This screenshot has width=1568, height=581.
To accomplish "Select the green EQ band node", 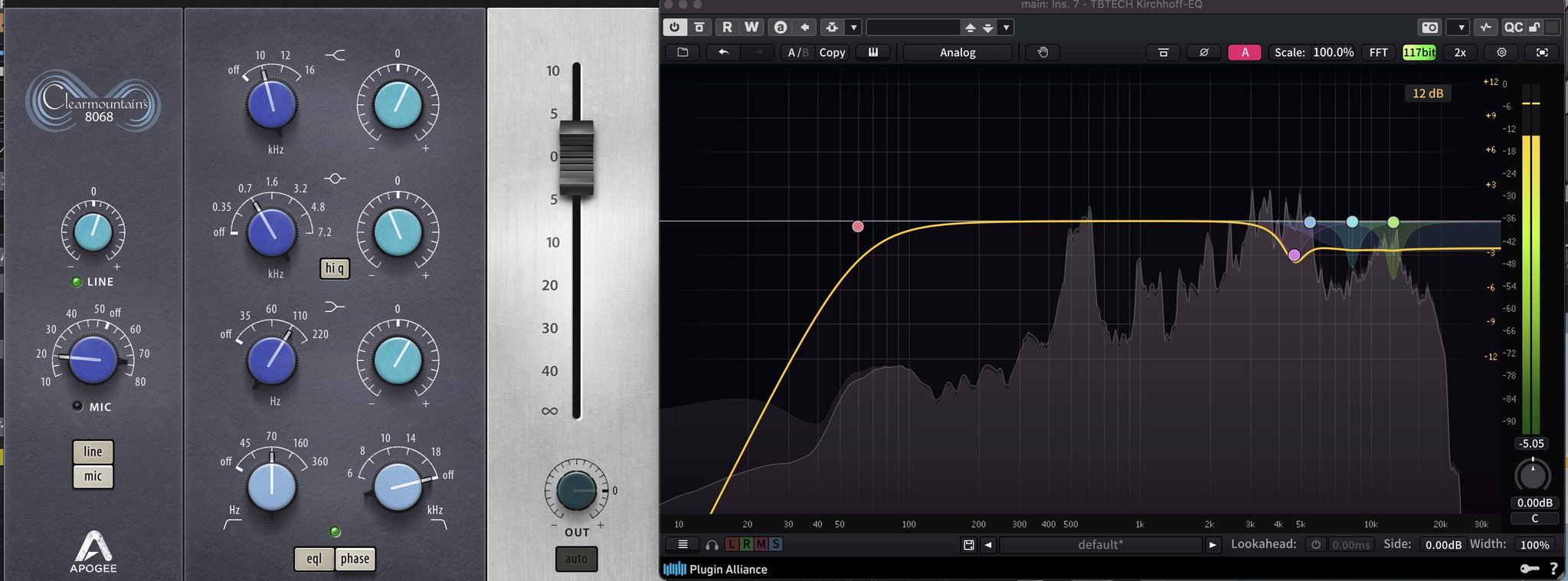I will (x=1393, y=222).
